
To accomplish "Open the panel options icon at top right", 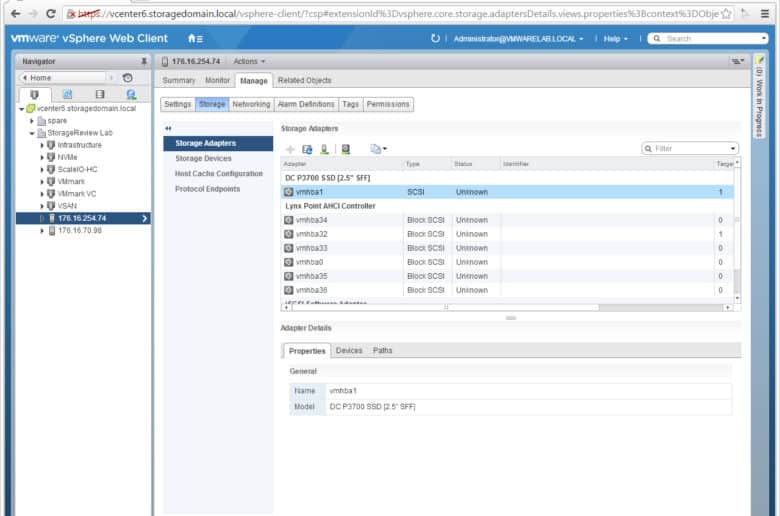I will pos(737,61).
